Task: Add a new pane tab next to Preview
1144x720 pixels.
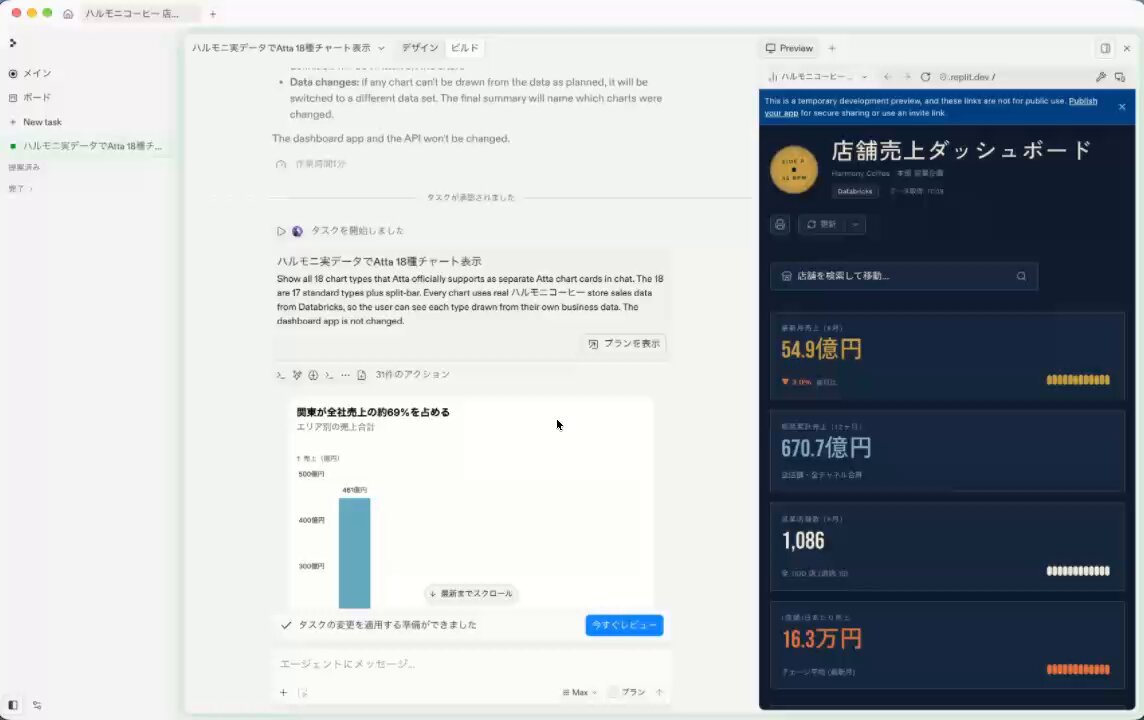Action: click(832, 48)
